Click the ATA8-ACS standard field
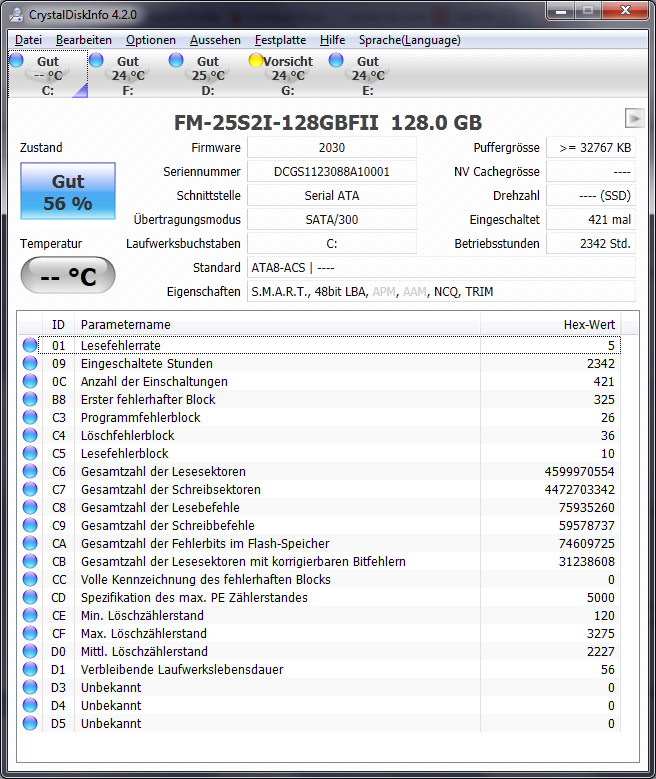Screen dimensions: 656x779 click(441, 268)
